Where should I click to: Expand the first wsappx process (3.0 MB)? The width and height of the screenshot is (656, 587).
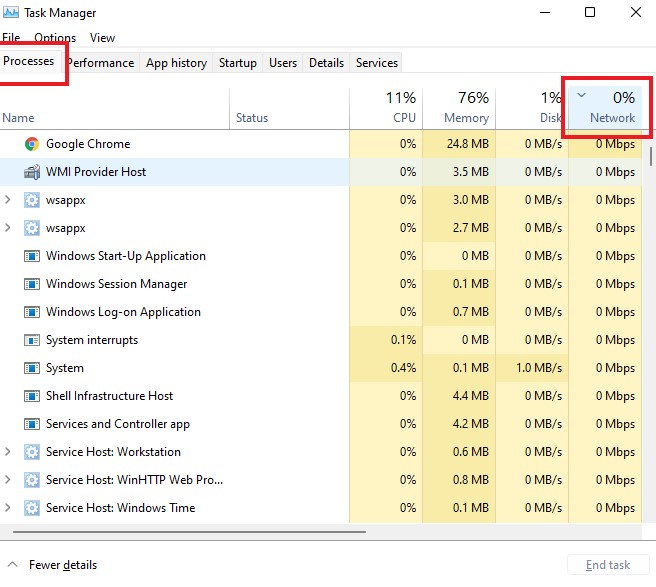[8, 200]
